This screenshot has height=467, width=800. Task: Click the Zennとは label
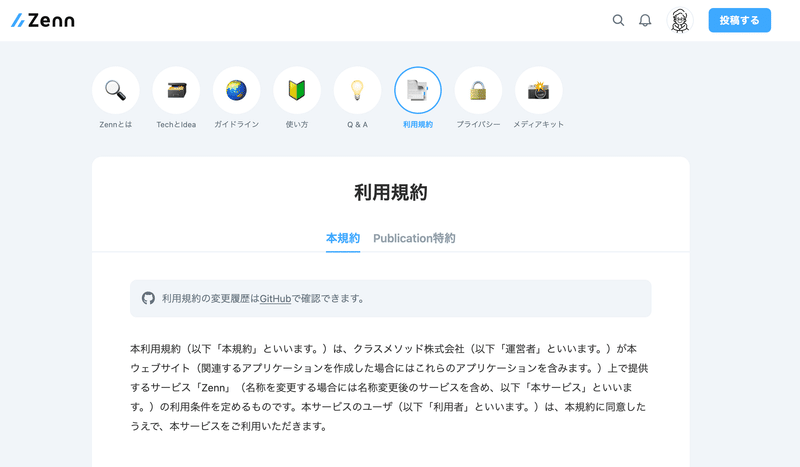pyautogui.click(x=116, y=125)
